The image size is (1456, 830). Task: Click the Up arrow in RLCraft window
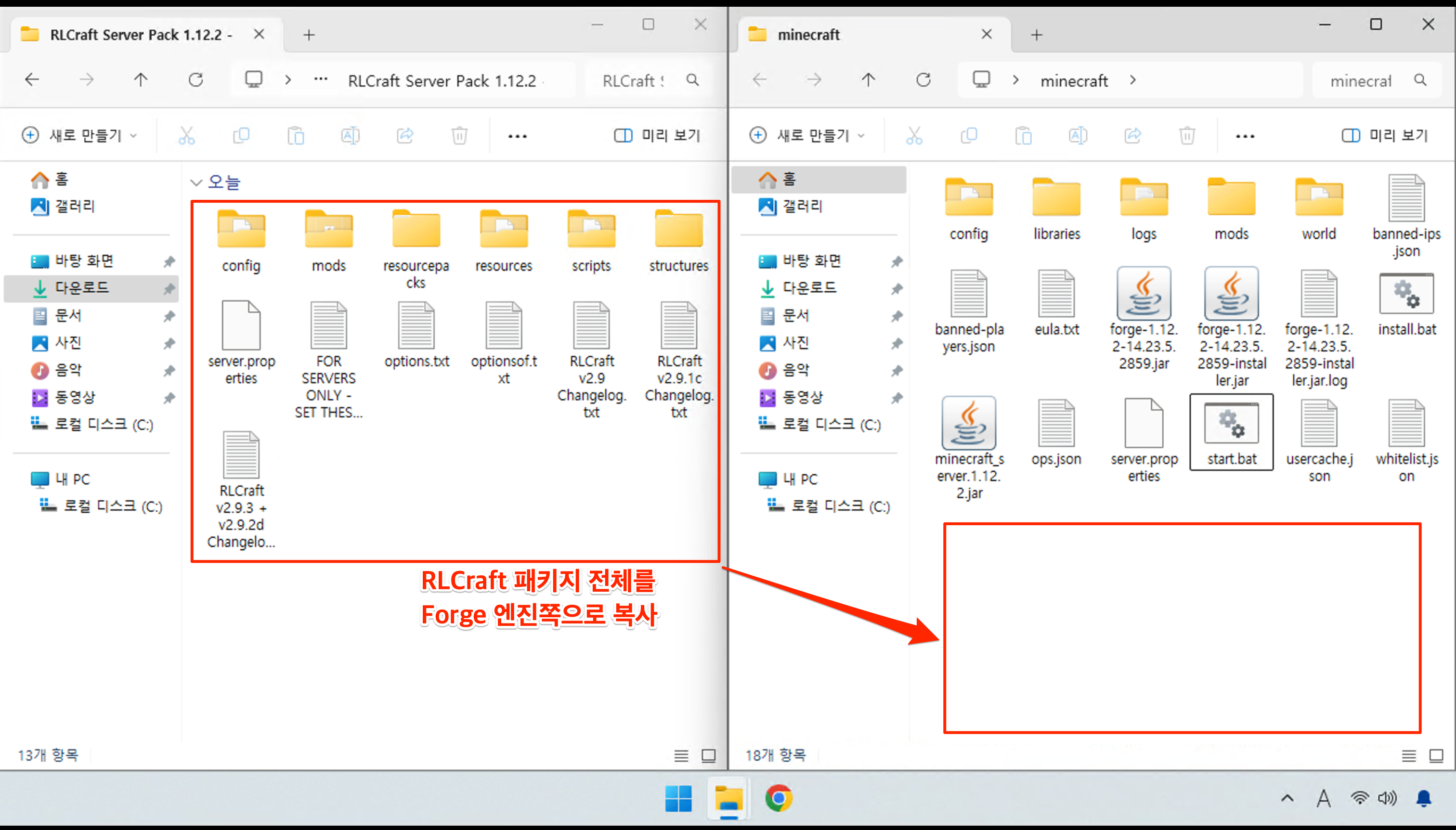pos(141,80)
